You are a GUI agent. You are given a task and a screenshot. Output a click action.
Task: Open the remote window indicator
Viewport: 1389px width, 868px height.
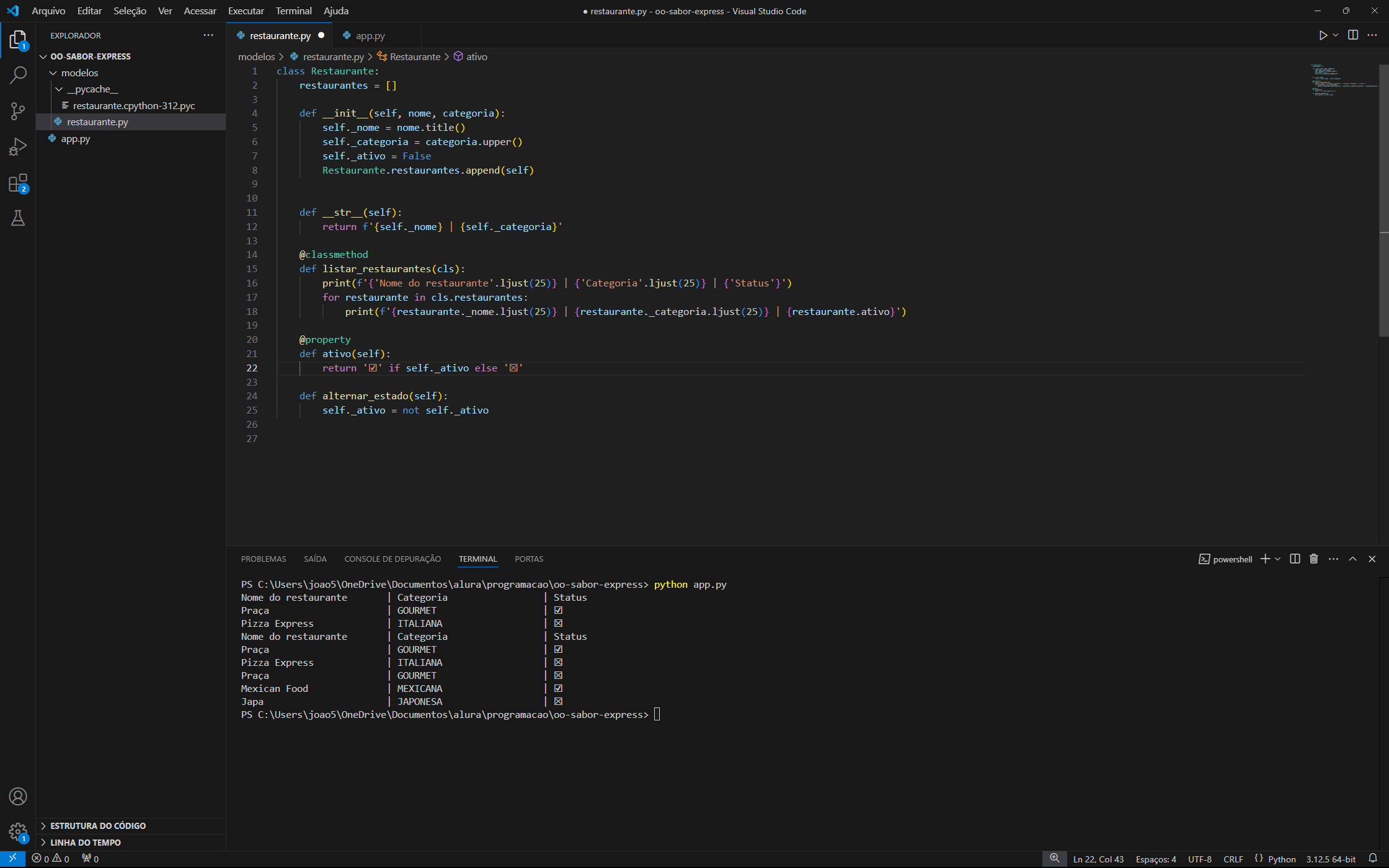click(x=12, y=859)
